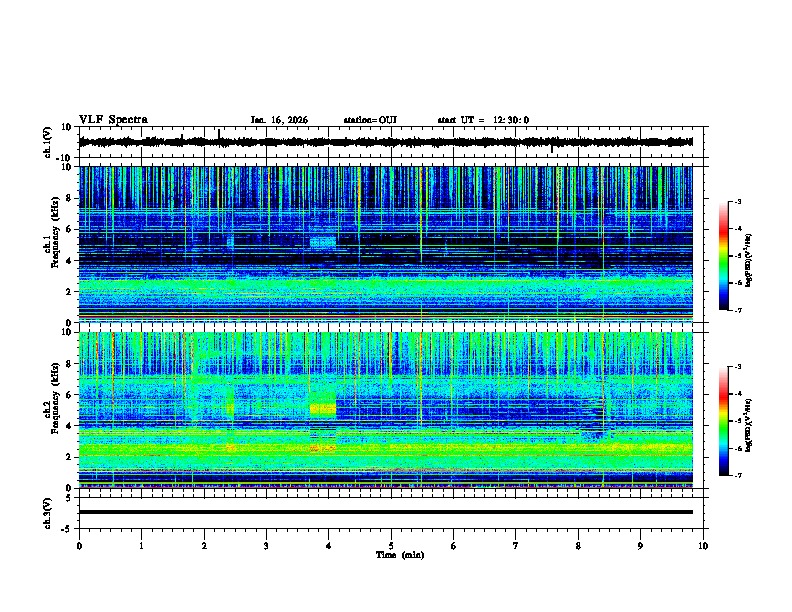Click the upper color bar log(PSD) label
The height and width of the screenshot is (612, 792).
pyautogui.click(x=749, y=261)
